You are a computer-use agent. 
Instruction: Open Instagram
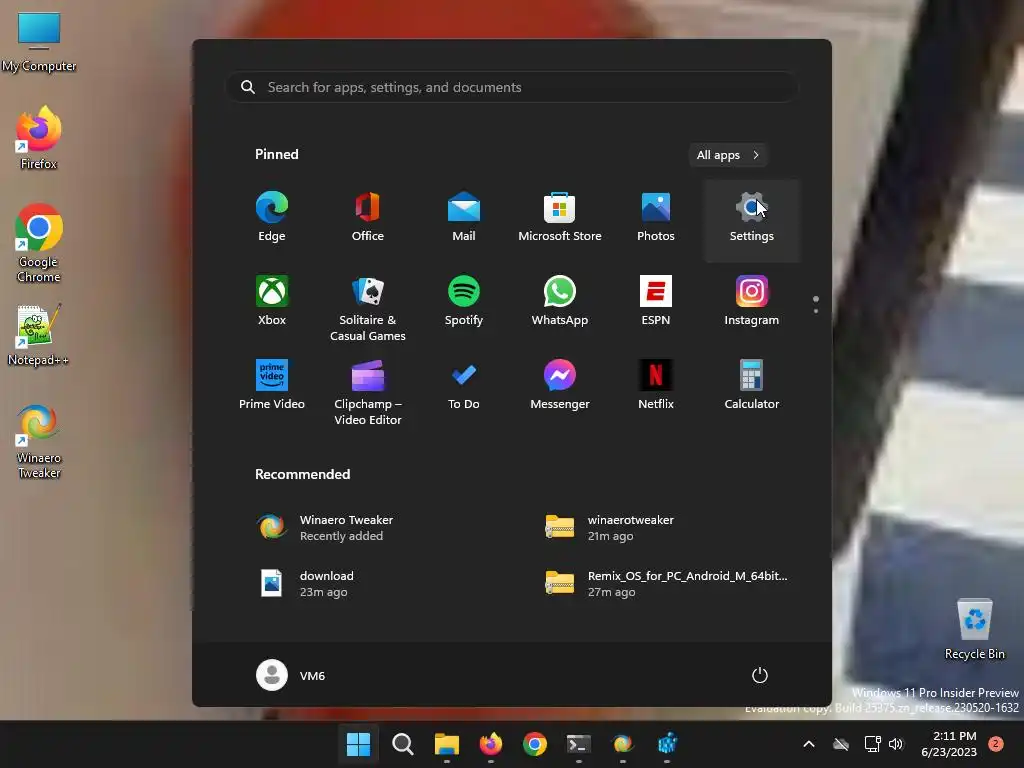pos(752,301)
